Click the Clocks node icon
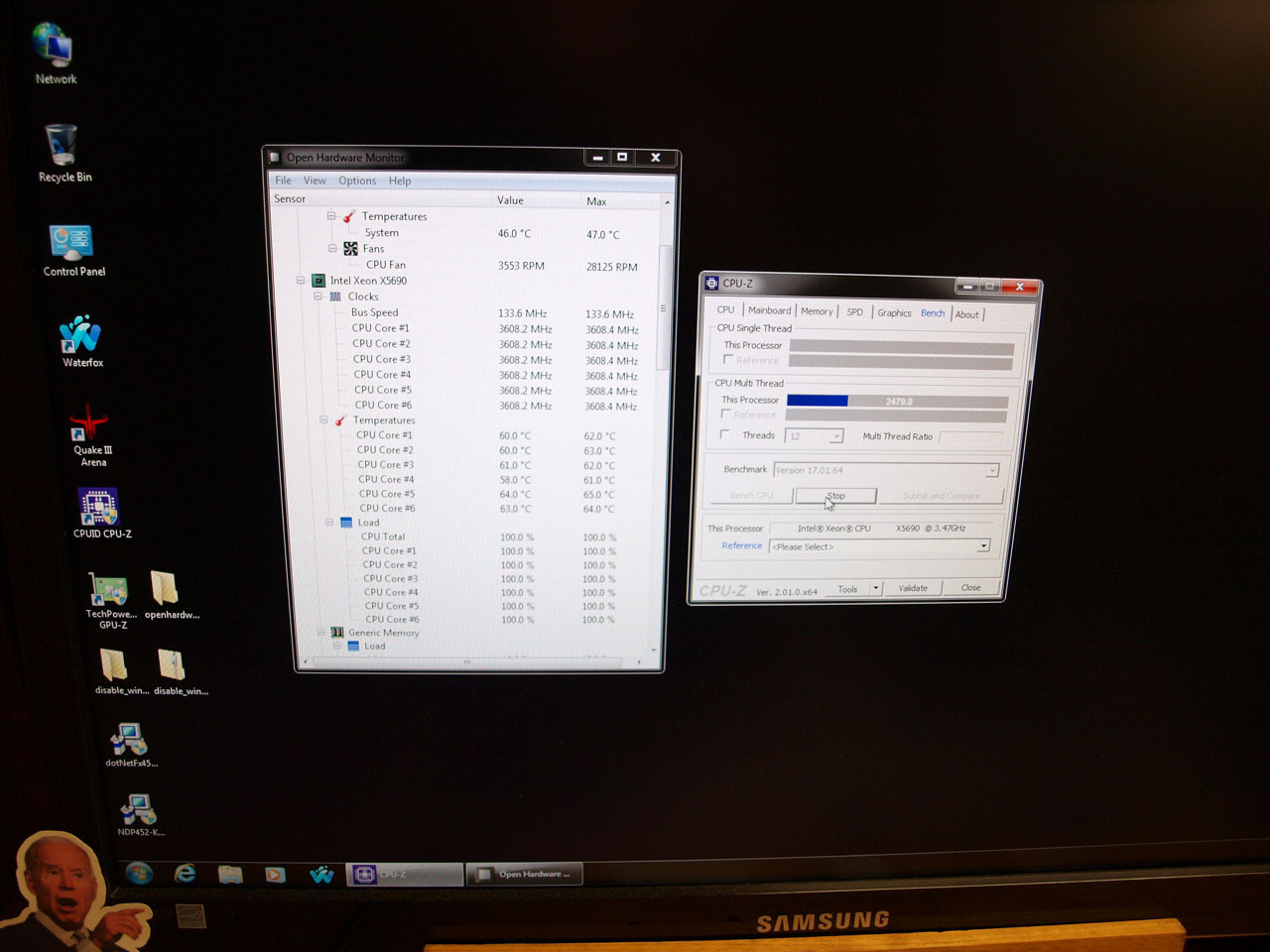Screen dimensions: 1270x952 (335, 297)
